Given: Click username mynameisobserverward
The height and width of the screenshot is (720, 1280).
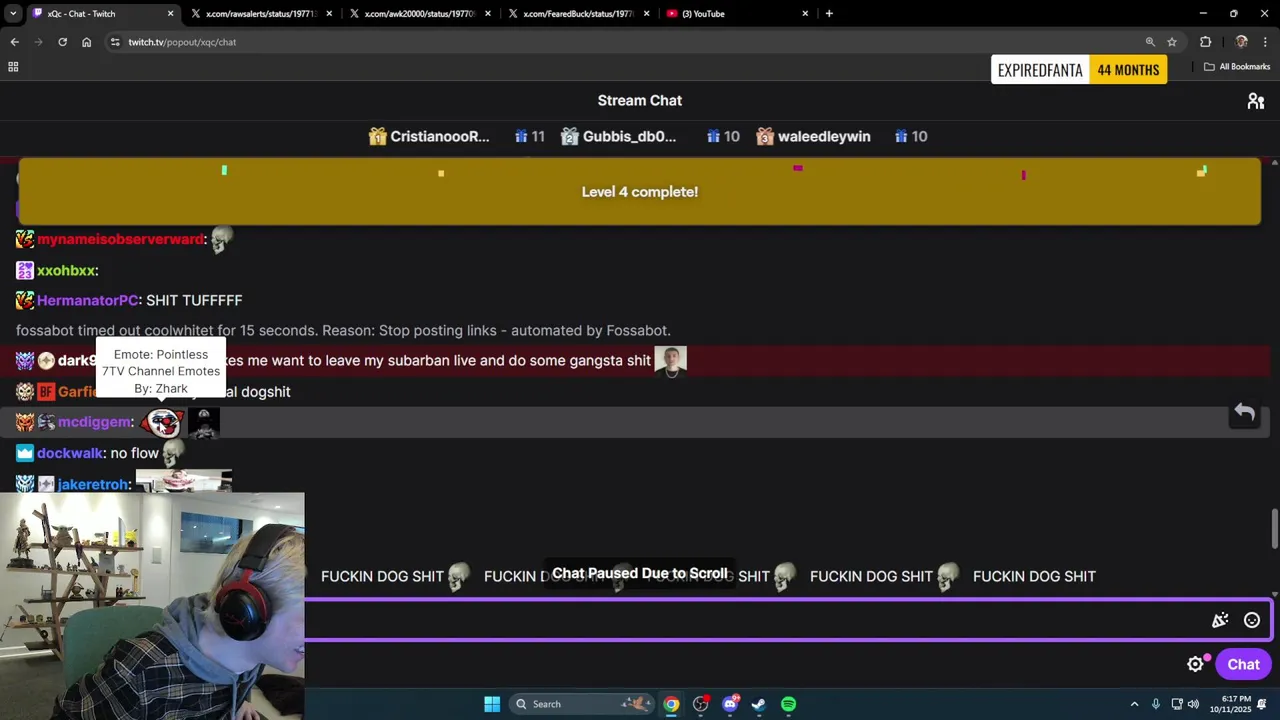Looking at the screenshot, I should (x=121, y=240).
